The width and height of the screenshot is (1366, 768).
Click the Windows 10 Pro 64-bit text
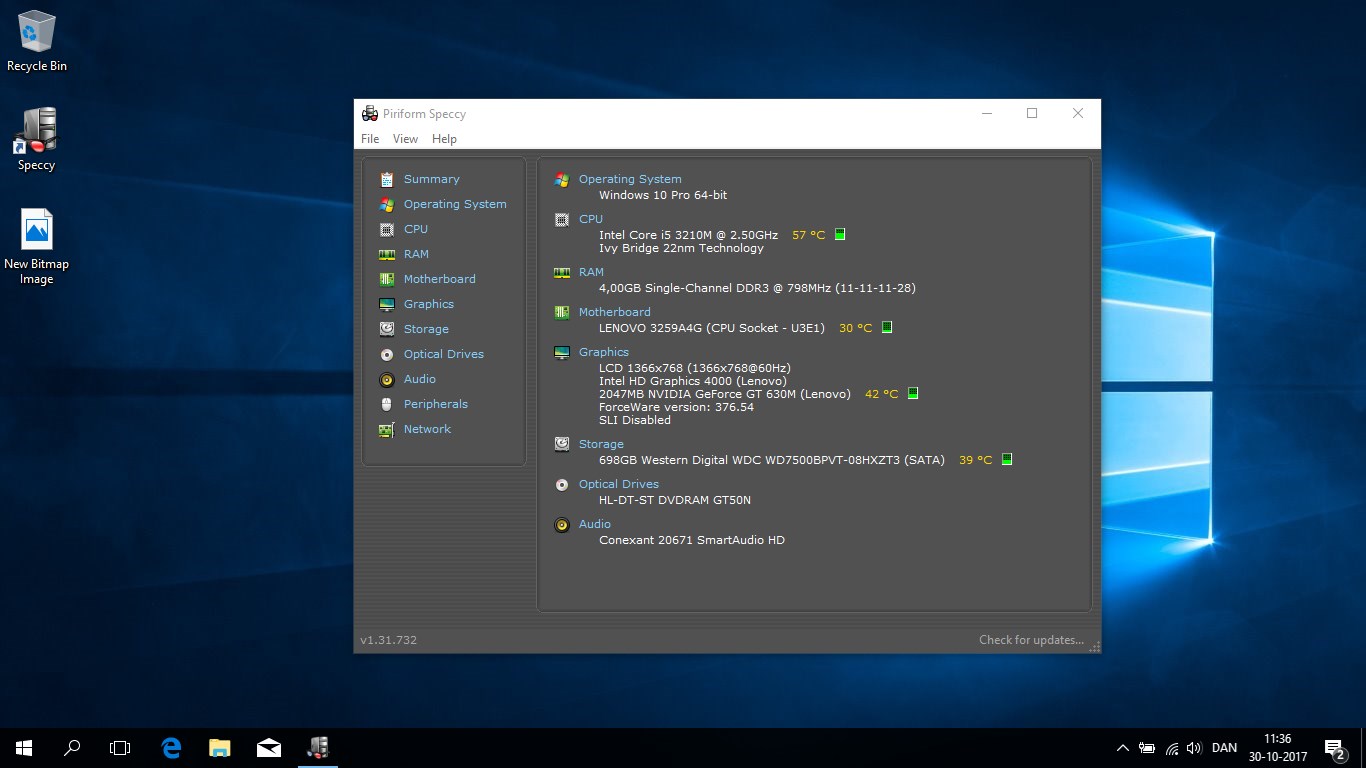pos(663,195)
